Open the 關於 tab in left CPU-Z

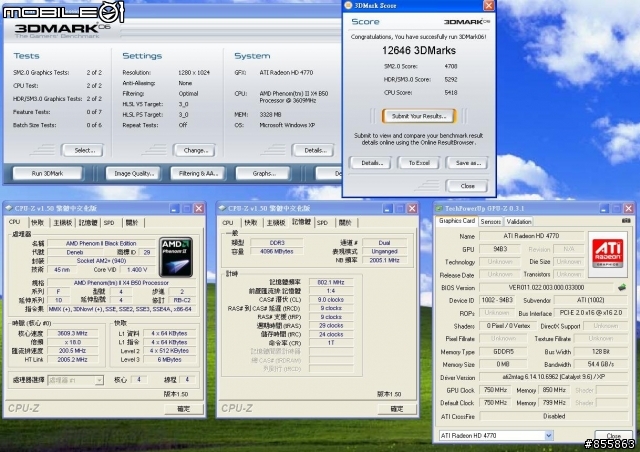coord(132,223)
